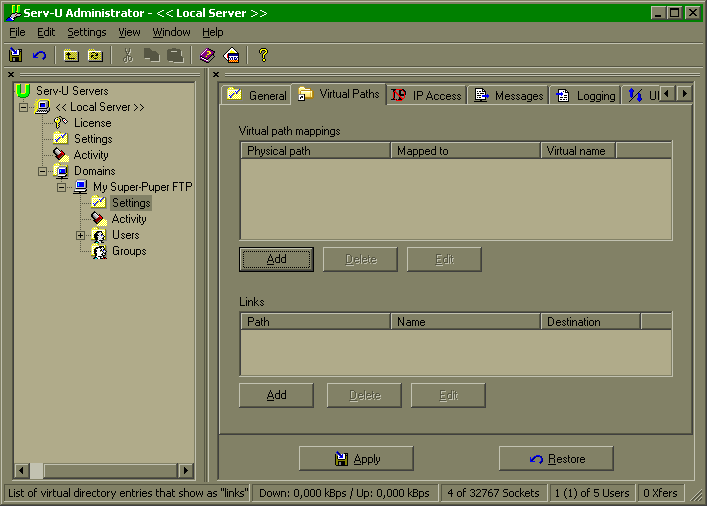707x506 pixels.
Task: Click Delete under Virtual path mappings
Action: (x=360, y=259)
